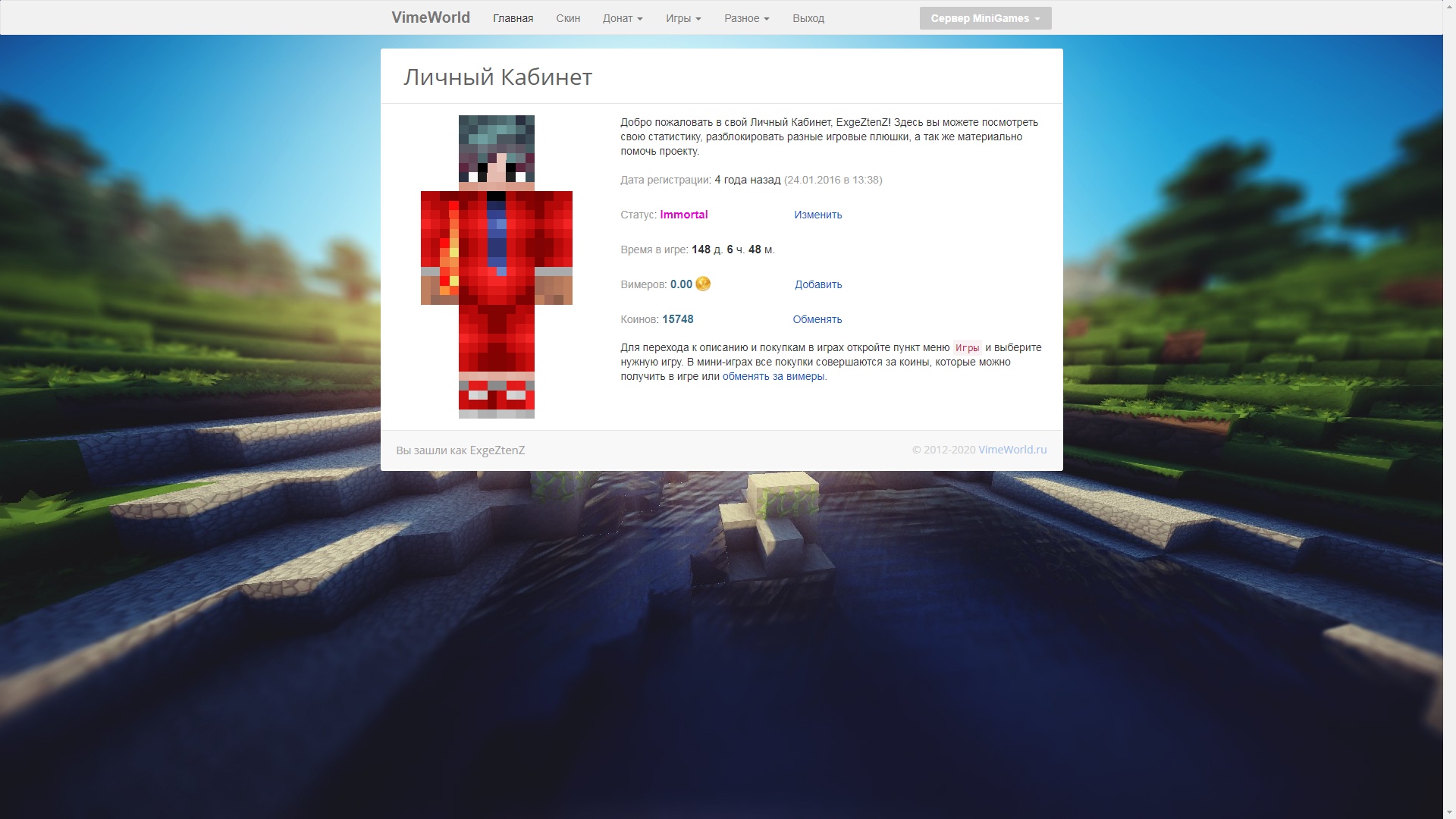Click Изменить link next to status
The image size is (1456, 819).
817,215
